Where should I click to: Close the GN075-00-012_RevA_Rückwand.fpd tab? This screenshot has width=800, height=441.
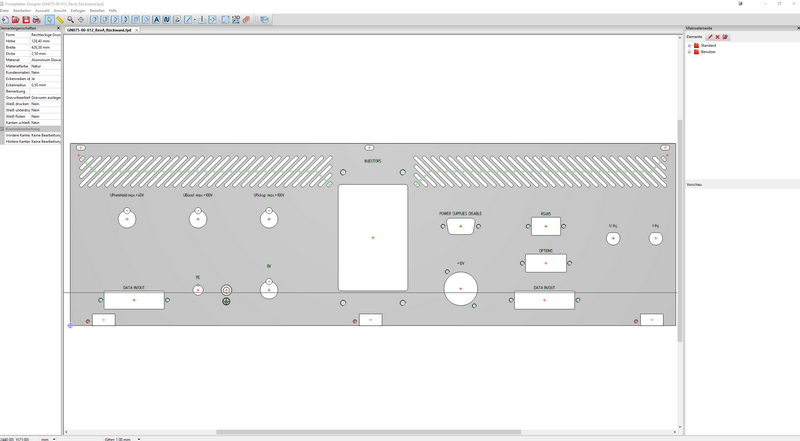point(137,30)
